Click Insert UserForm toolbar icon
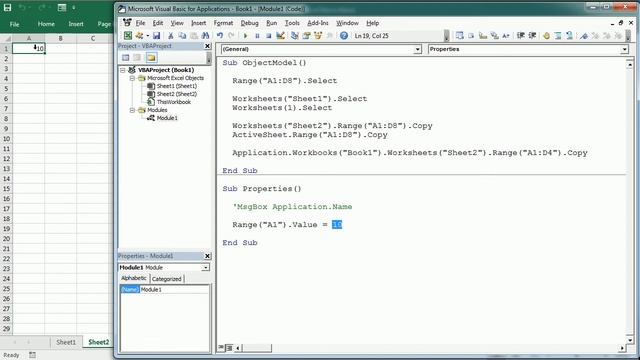The width and height of the screenshot is (640, 360). [x=140, y=36]
